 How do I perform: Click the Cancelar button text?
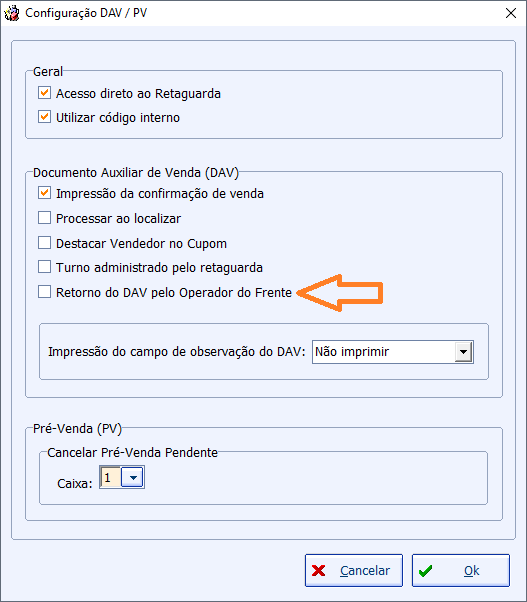(365, 571)
